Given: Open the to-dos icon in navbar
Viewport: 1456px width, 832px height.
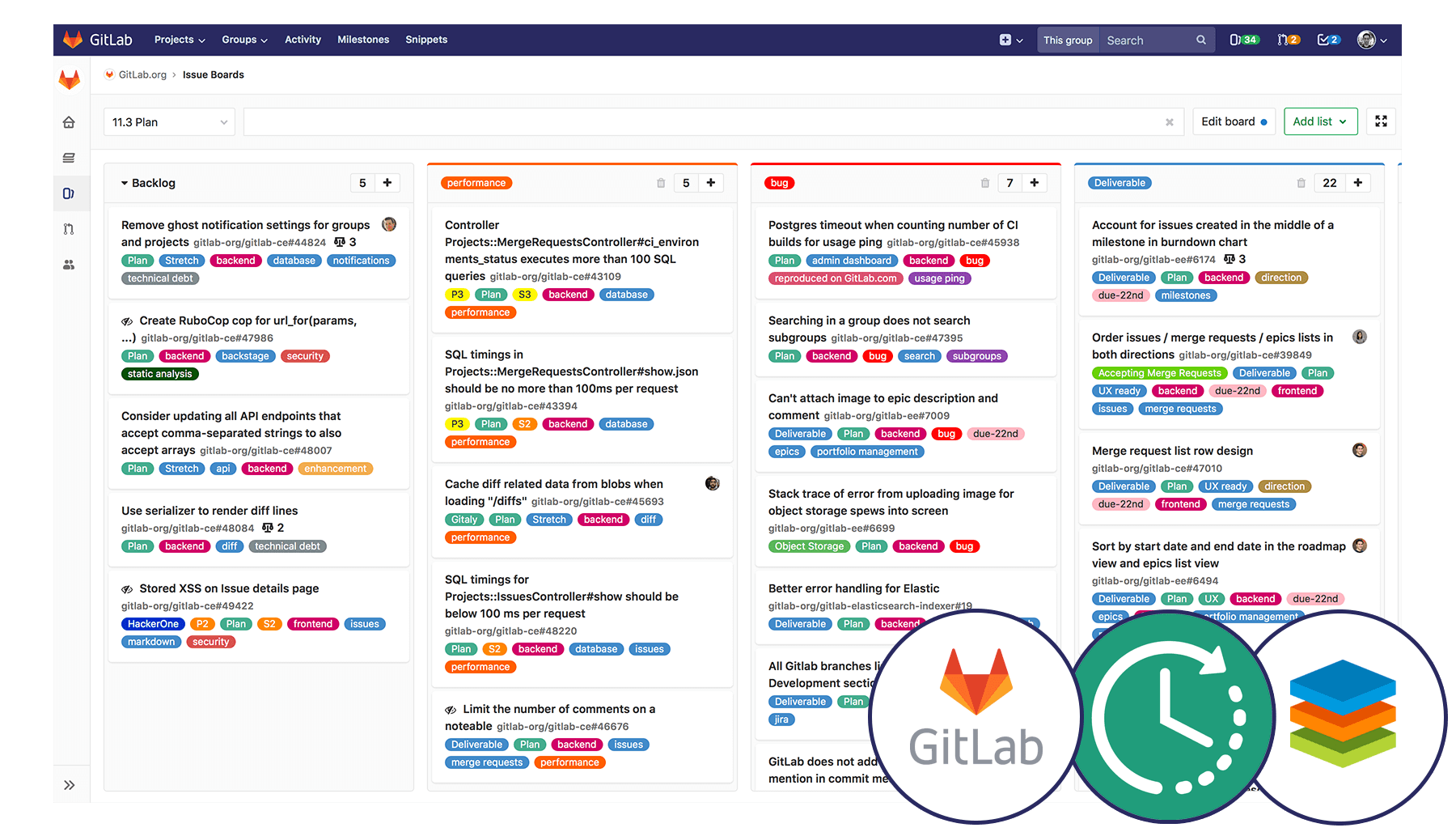Looking at the screenshot, I should click(x=1327, y=40).
